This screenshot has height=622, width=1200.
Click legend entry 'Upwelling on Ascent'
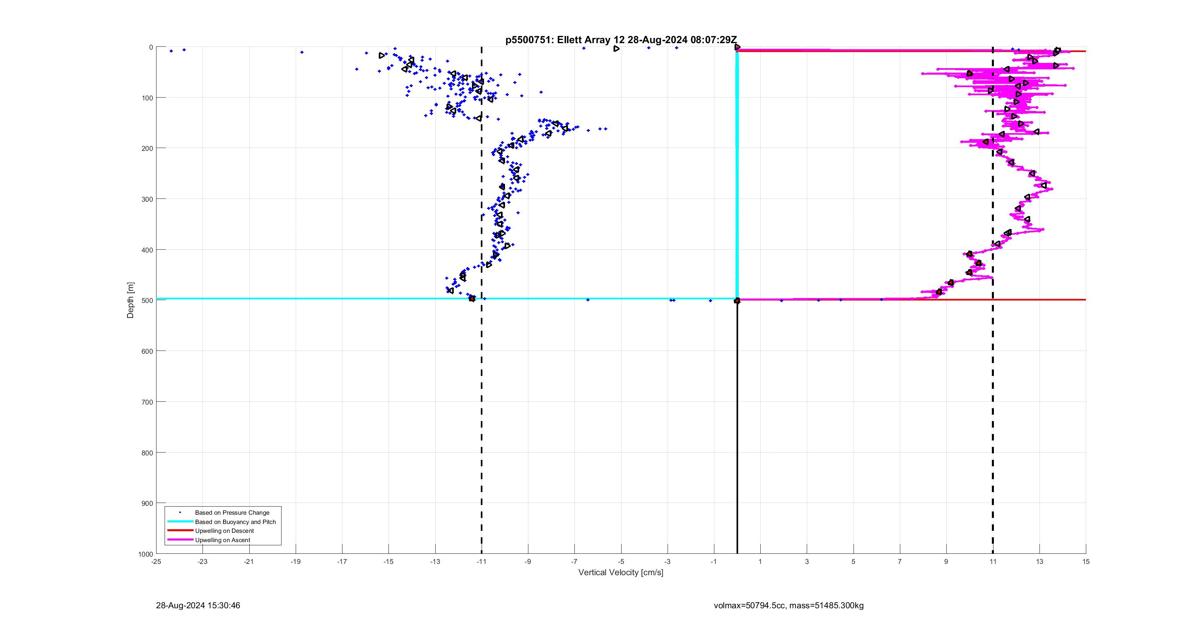point(223,540)
